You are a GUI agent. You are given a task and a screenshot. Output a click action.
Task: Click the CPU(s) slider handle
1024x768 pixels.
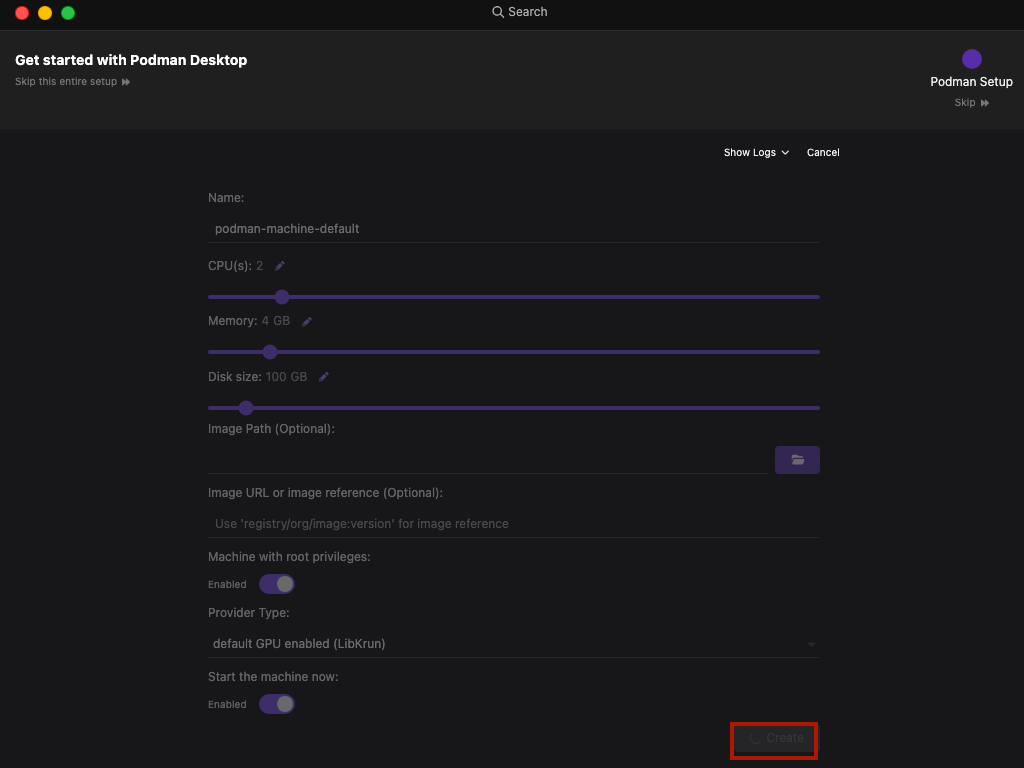point(281,297)
